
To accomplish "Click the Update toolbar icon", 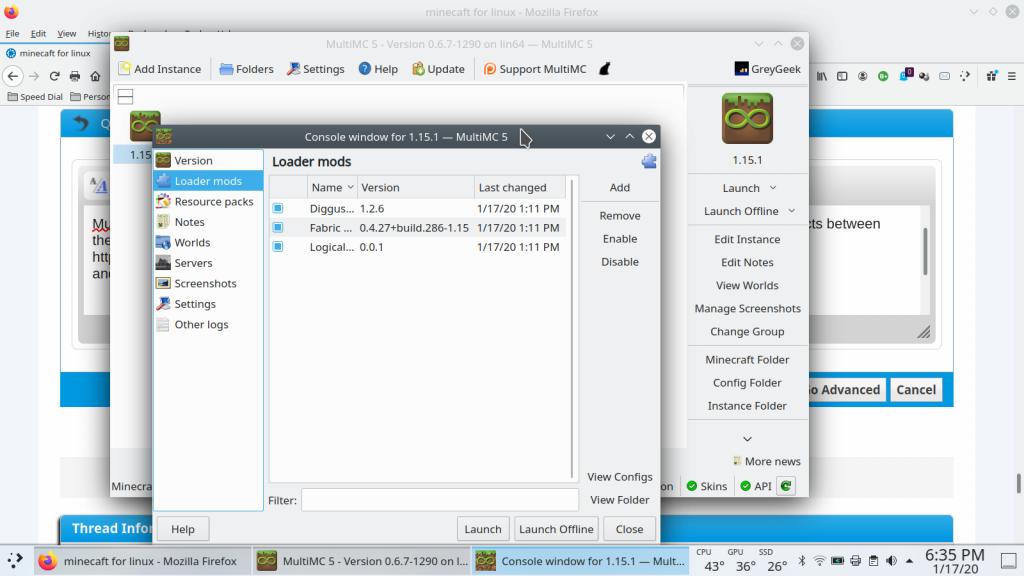I will [x=436, y=69].
